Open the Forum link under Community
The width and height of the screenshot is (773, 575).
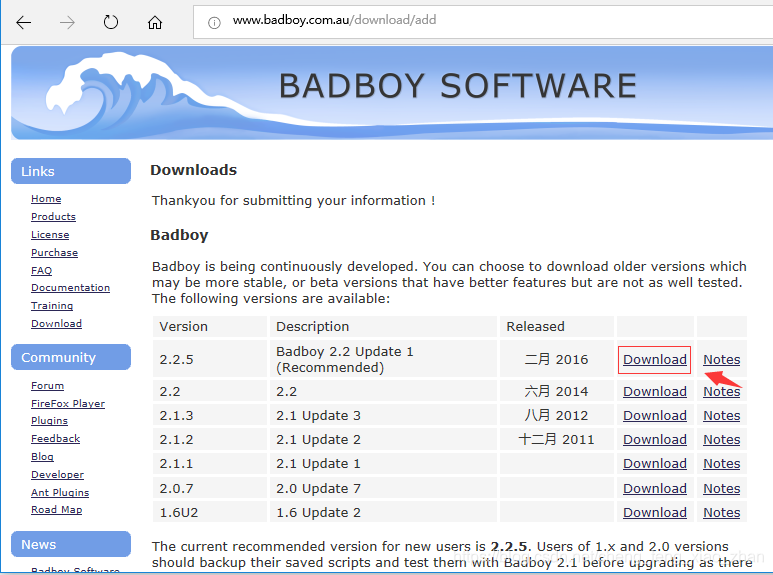coord(47,386)
